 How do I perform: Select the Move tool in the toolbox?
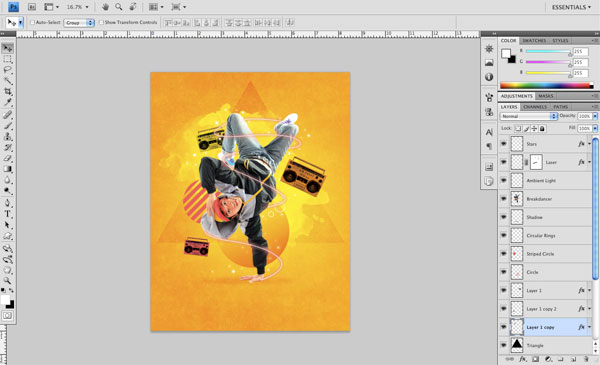coord(7,48)
